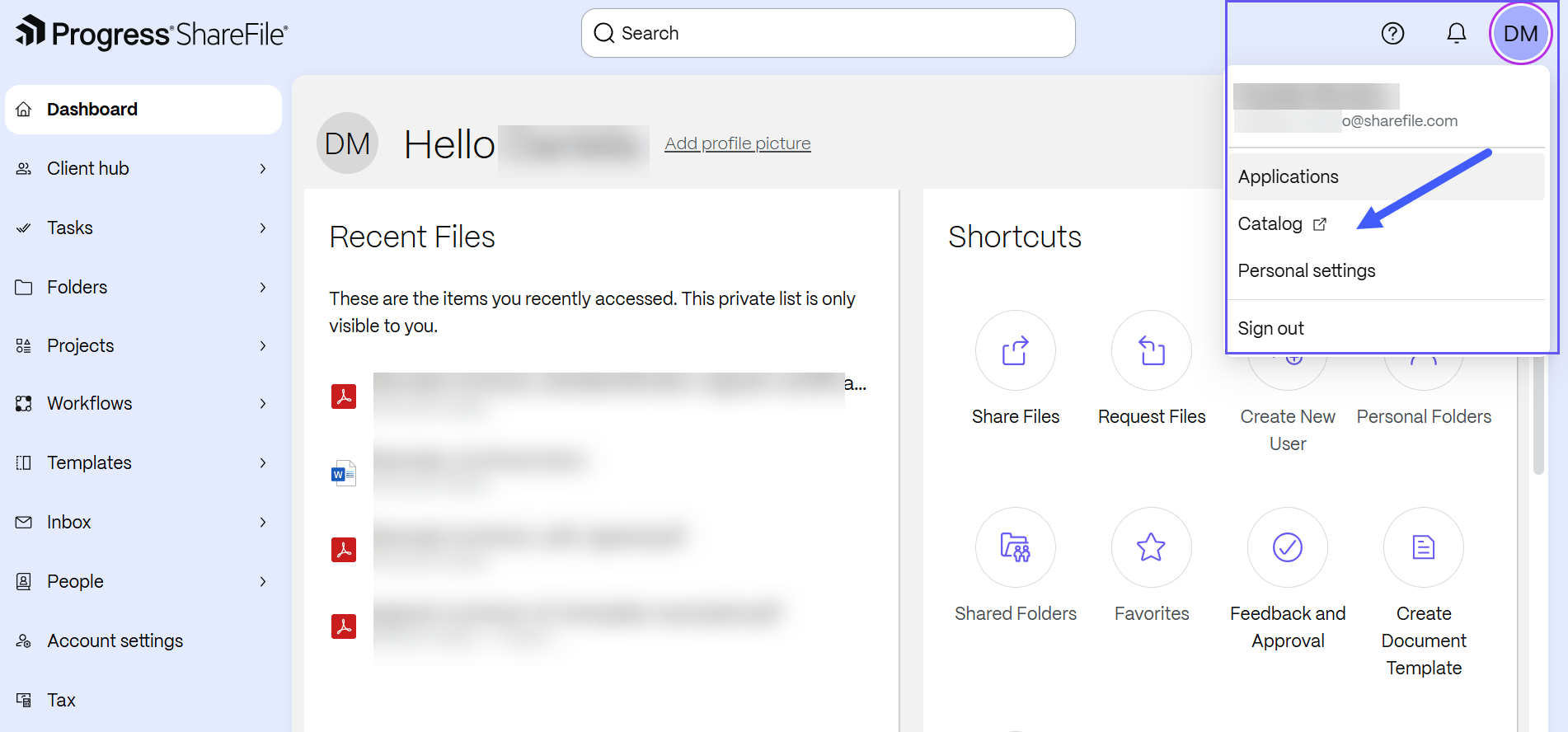The image size is (1568, 732).
Task: Choose Personal settings in the profile menu
Action: [x=1387, y=270]
